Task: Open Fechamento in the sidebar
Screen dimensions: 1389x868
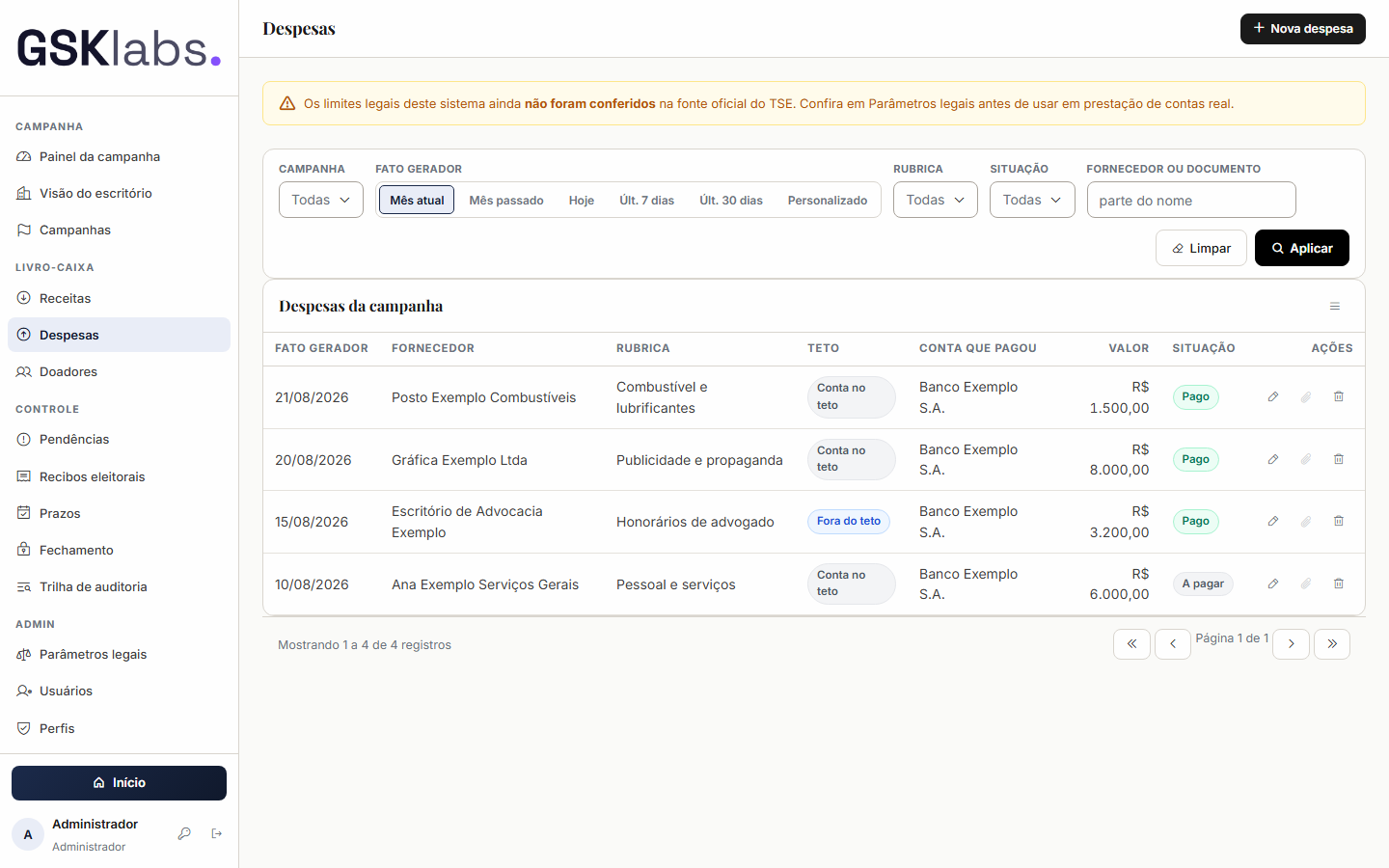Action: (119, 550)
